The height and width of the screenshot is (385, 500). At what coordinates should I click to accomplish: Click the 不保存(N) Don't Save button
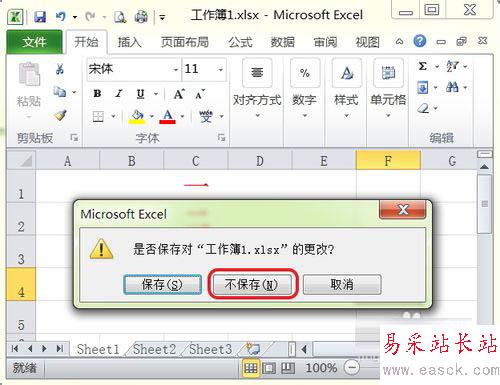pos(252,284)
